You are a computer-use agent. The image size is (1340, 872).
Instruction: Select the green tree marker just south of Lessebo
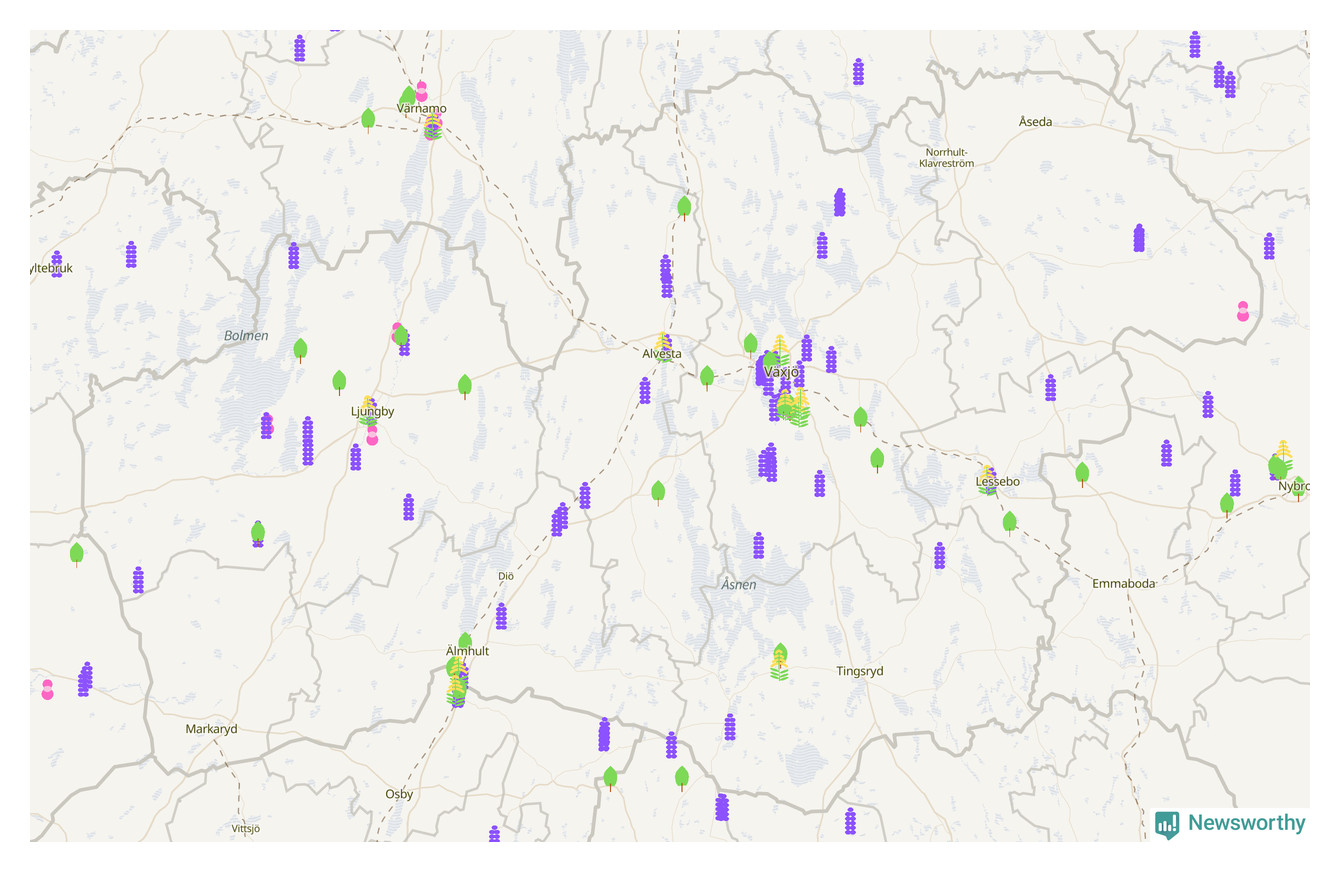[1010, 522]
